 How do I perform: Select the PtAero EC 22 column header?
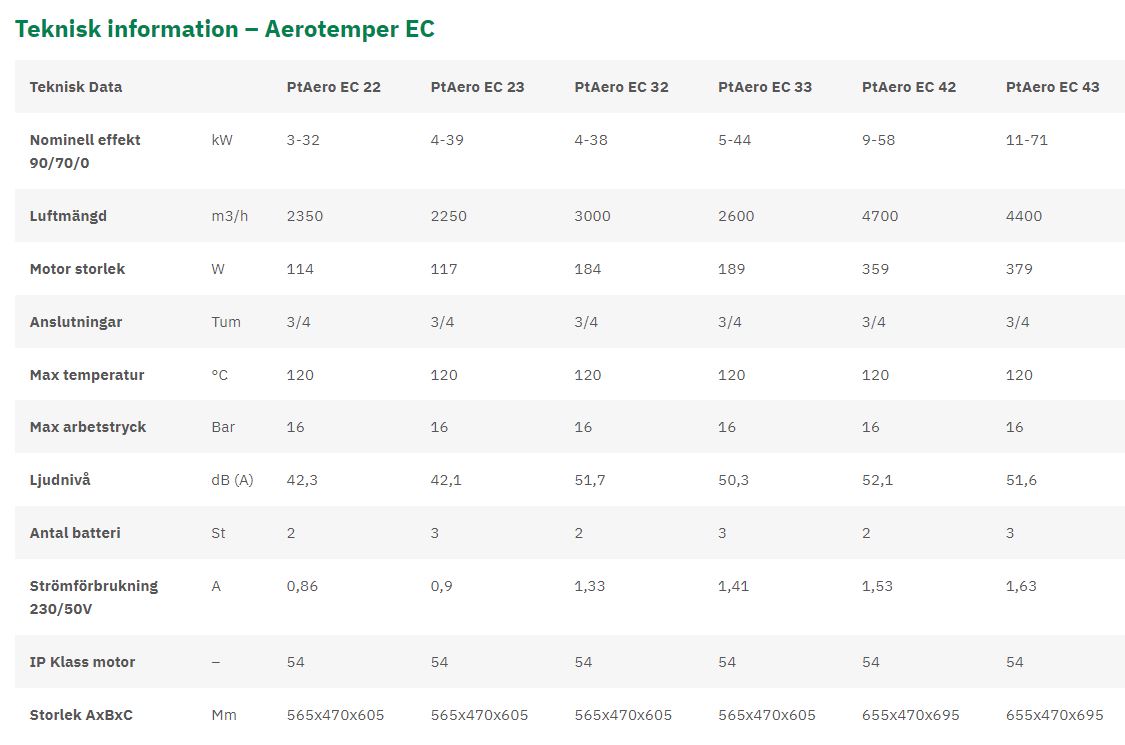[333, 87]
